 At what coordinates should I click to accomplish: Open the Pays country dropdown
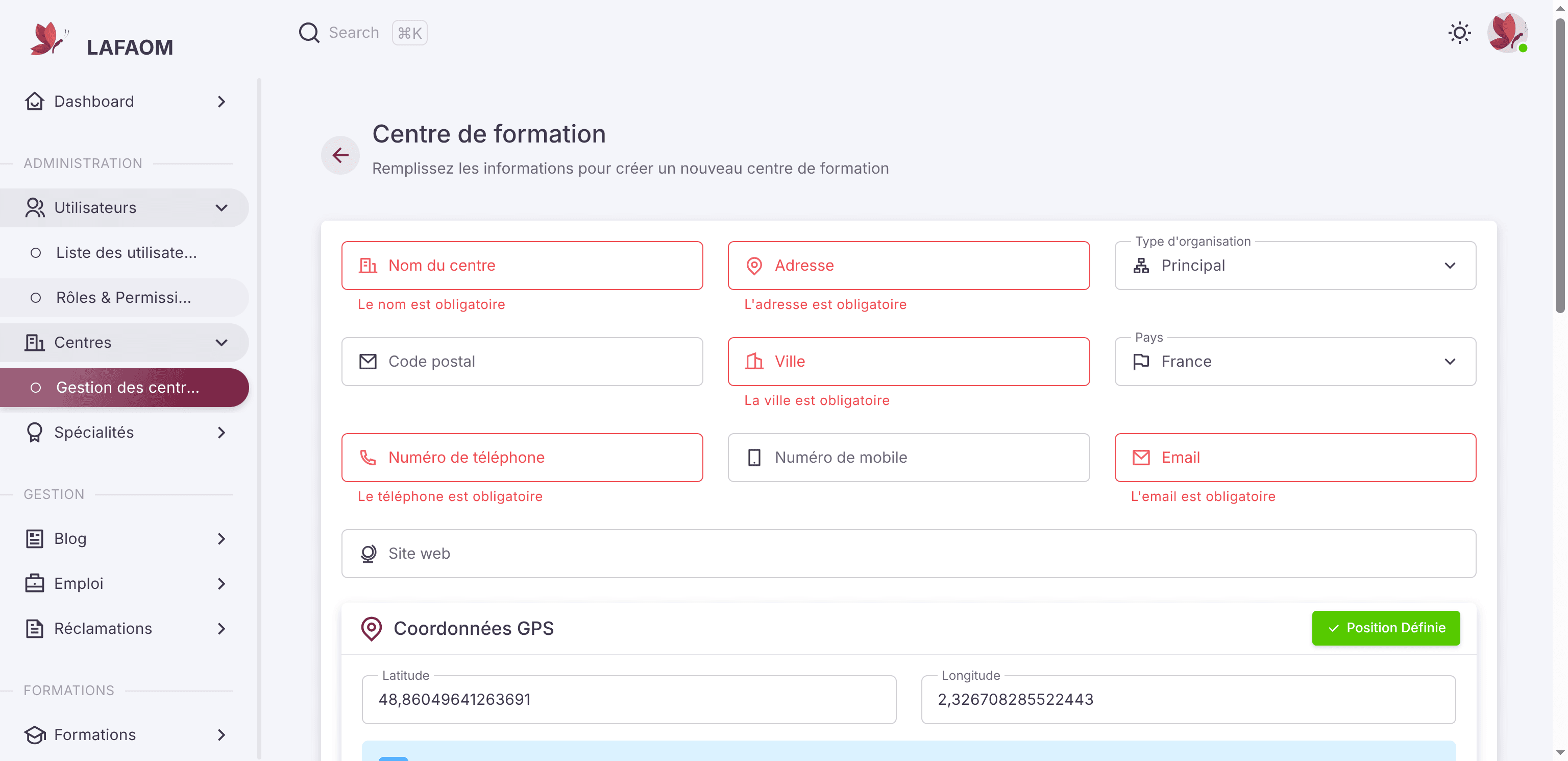[x=1295, y=361]
